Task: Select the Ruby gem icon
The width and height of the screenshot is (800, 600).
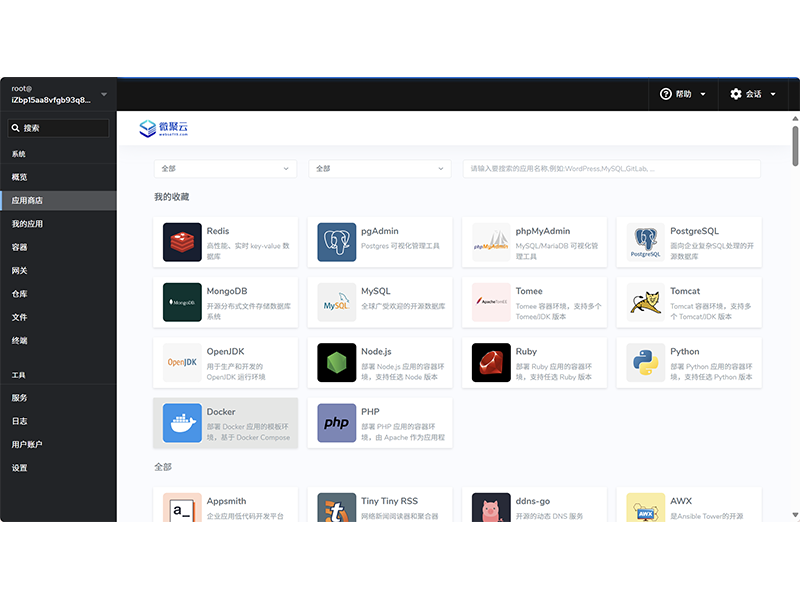Action: coord(491,362)
